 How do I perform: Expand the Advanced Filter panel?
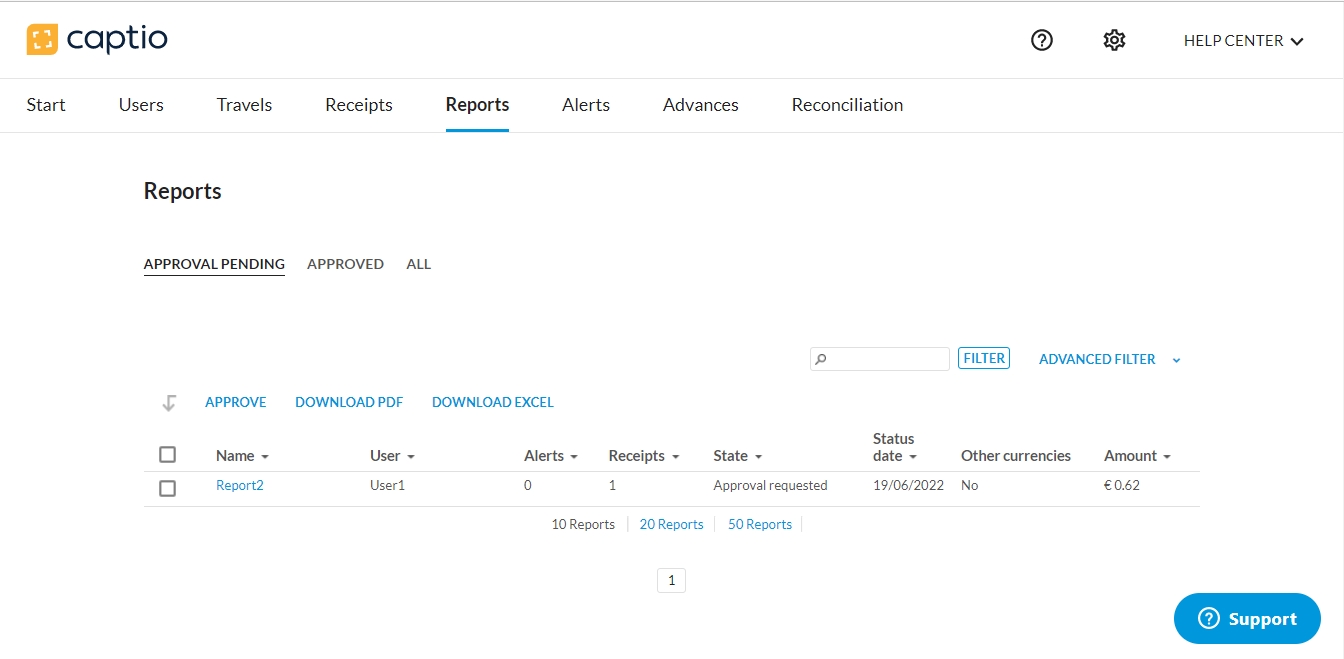click(x=1109, y=359)
